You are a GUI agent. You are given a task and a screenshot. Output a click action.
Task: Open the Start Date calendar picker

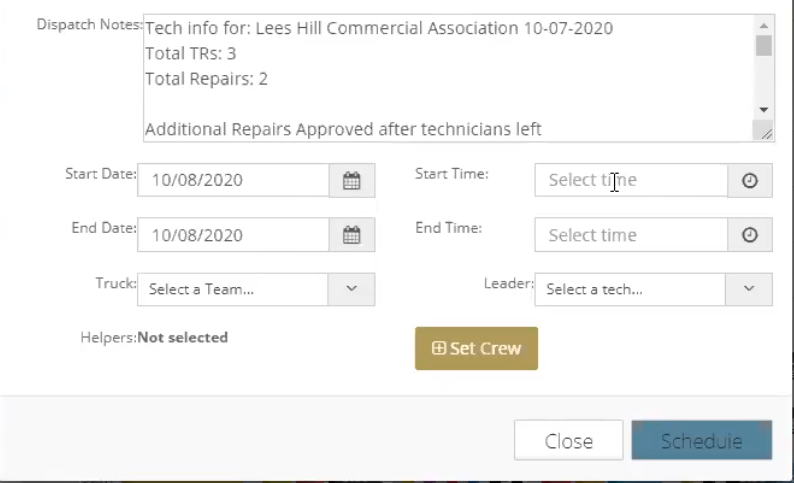click(351, 181)
